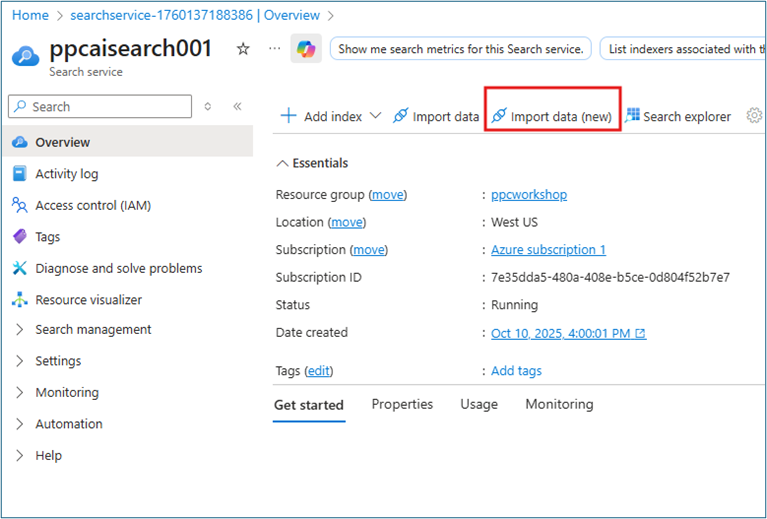
Task: Click the Copilot icon button
Action: 306,49
